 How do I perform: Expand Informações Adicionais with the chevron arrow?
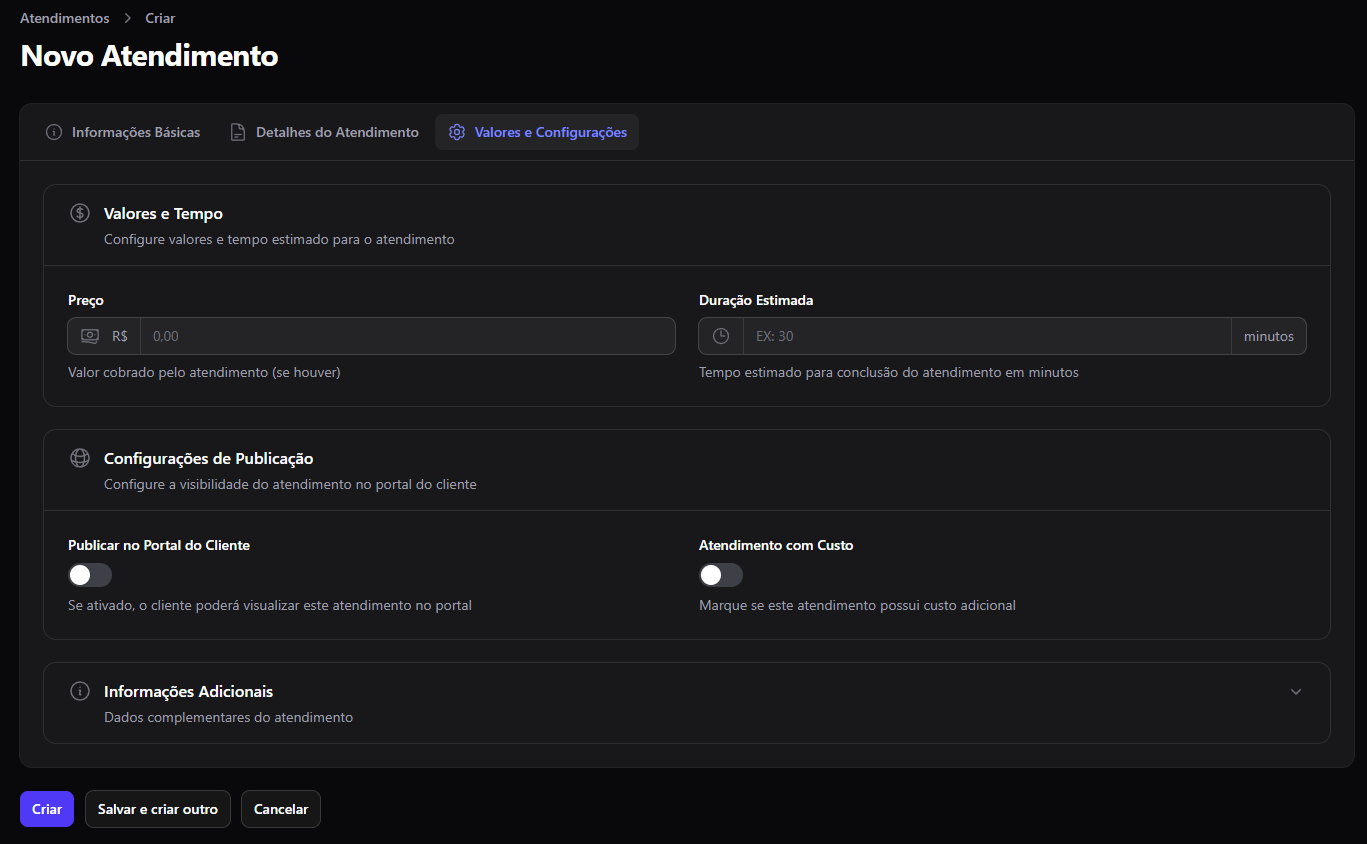1296,691
